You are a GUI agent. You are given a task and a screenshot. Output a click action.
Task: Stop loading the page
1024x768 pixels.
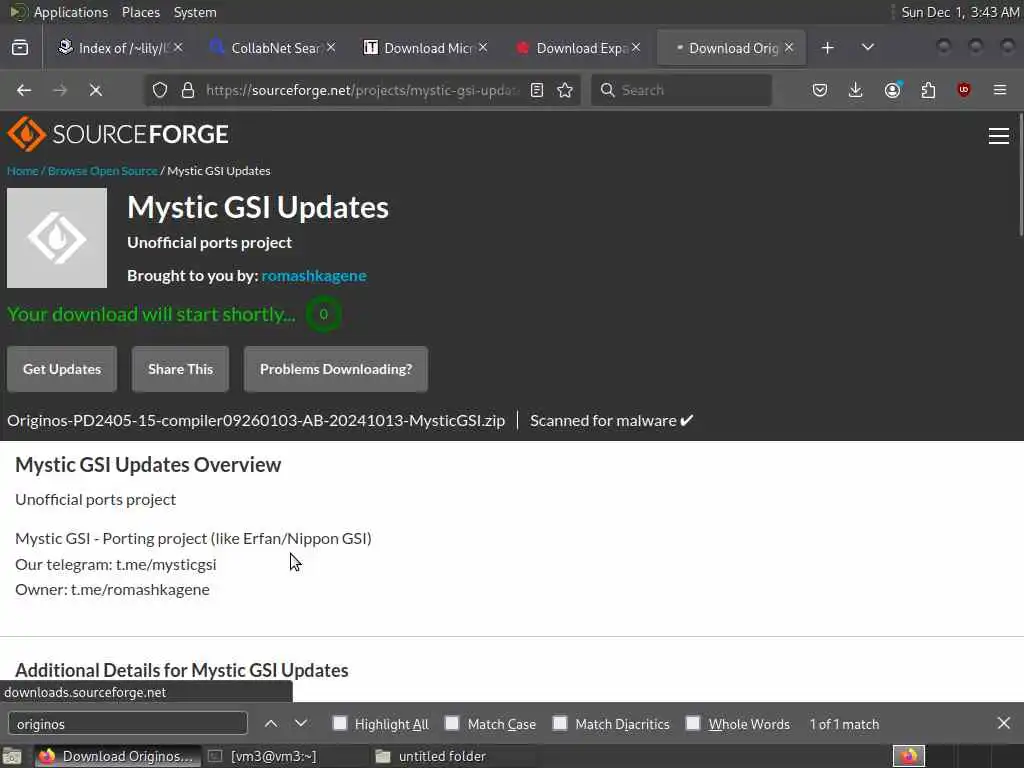[95, 90]
